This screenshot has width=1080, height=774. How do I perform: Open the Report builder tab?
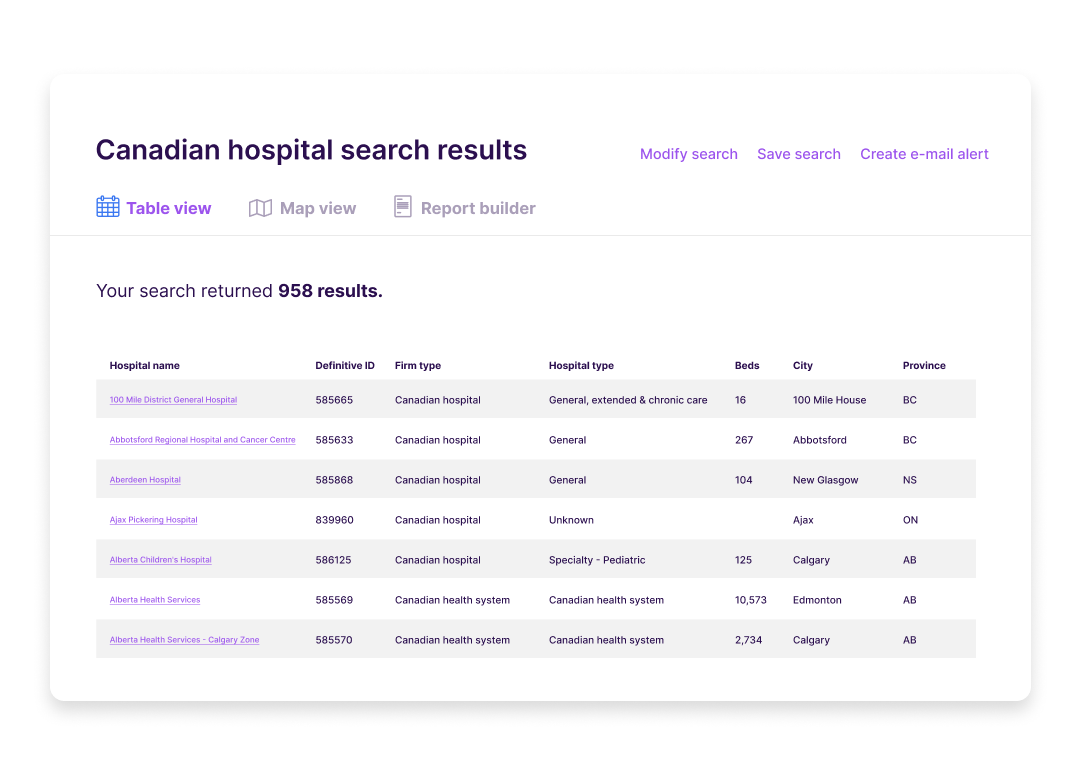[465, 207]
